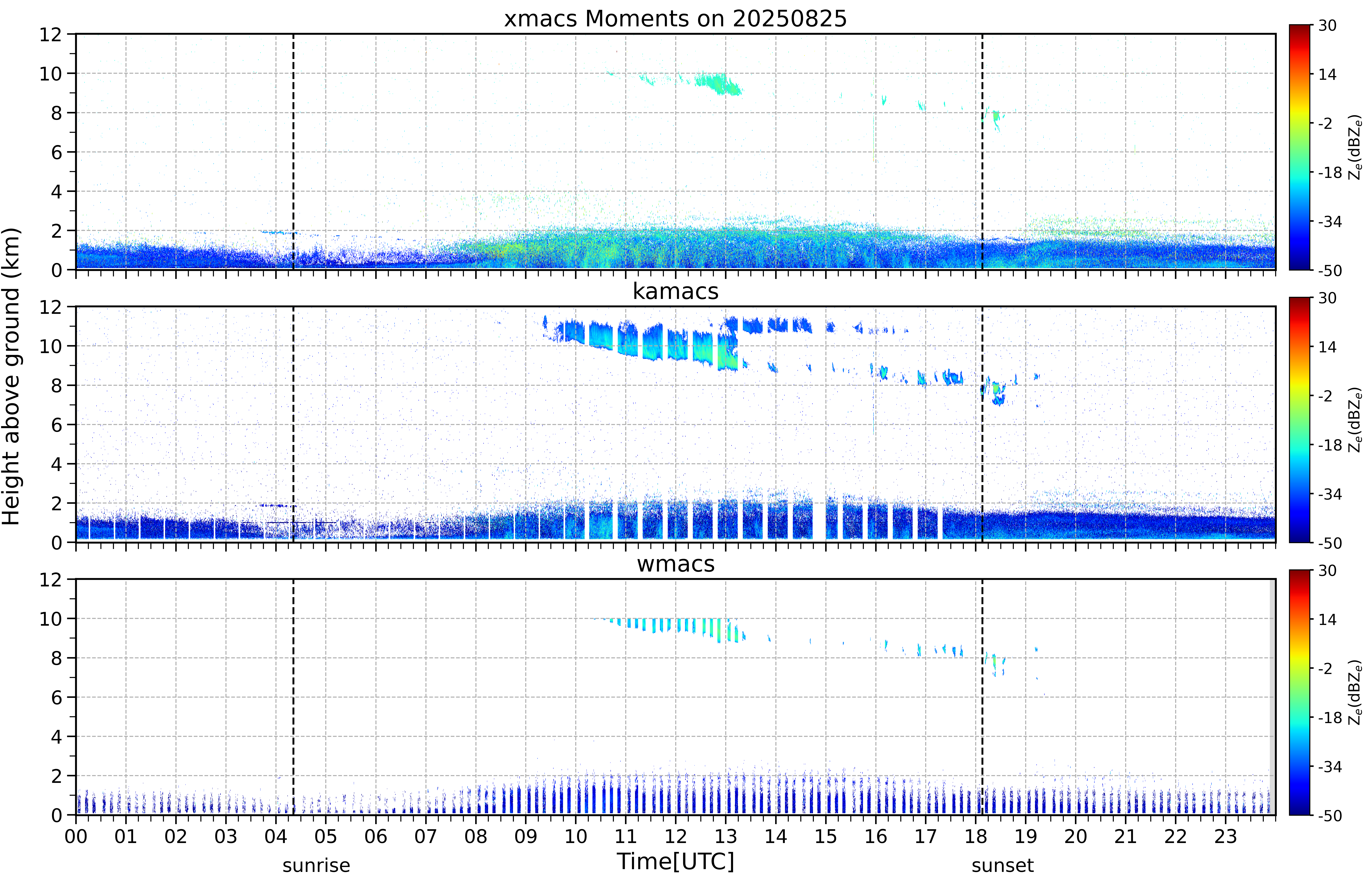Click the sunset dashed line in kamacs panel

(x=982, y=424)
